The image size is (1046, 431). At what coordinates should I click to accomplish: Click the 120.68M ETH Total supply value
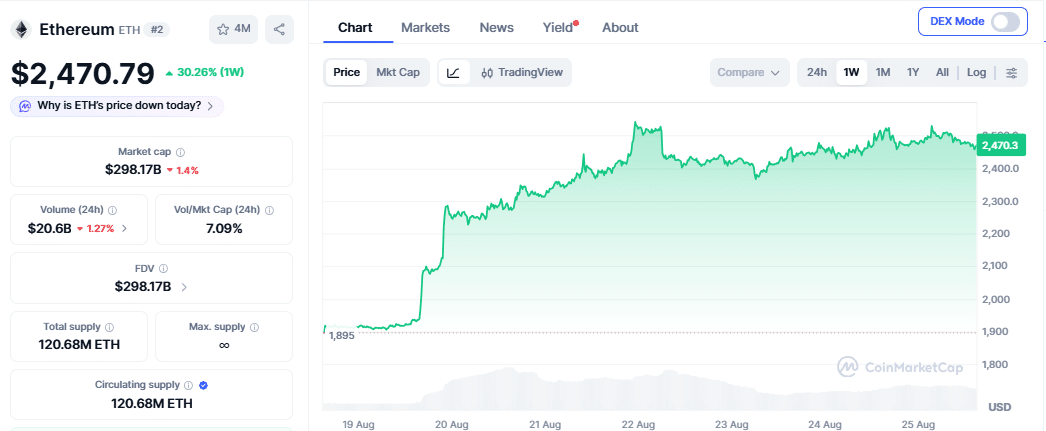[x=79, y=345]
